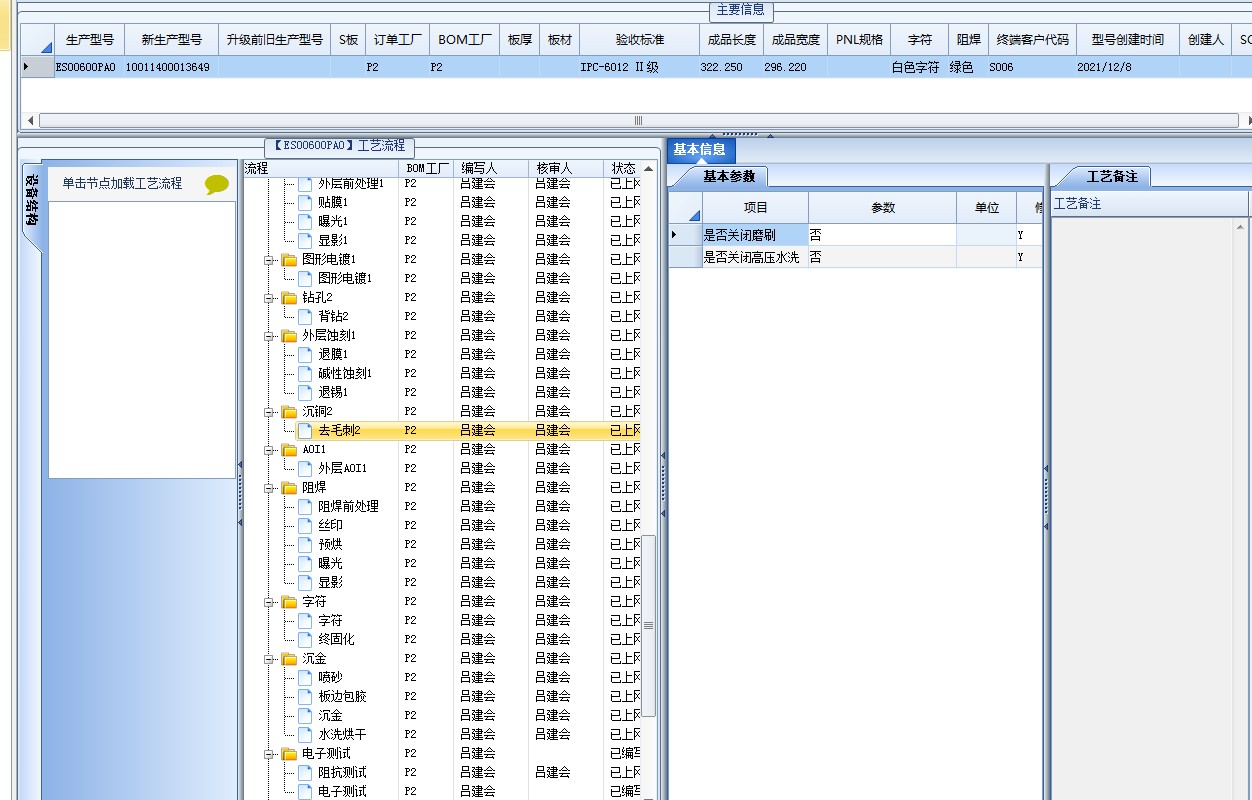Click the page icon beside 曝光1
Image resolution: width=1252 pixels, height=800 pixels.
point(305,221)
